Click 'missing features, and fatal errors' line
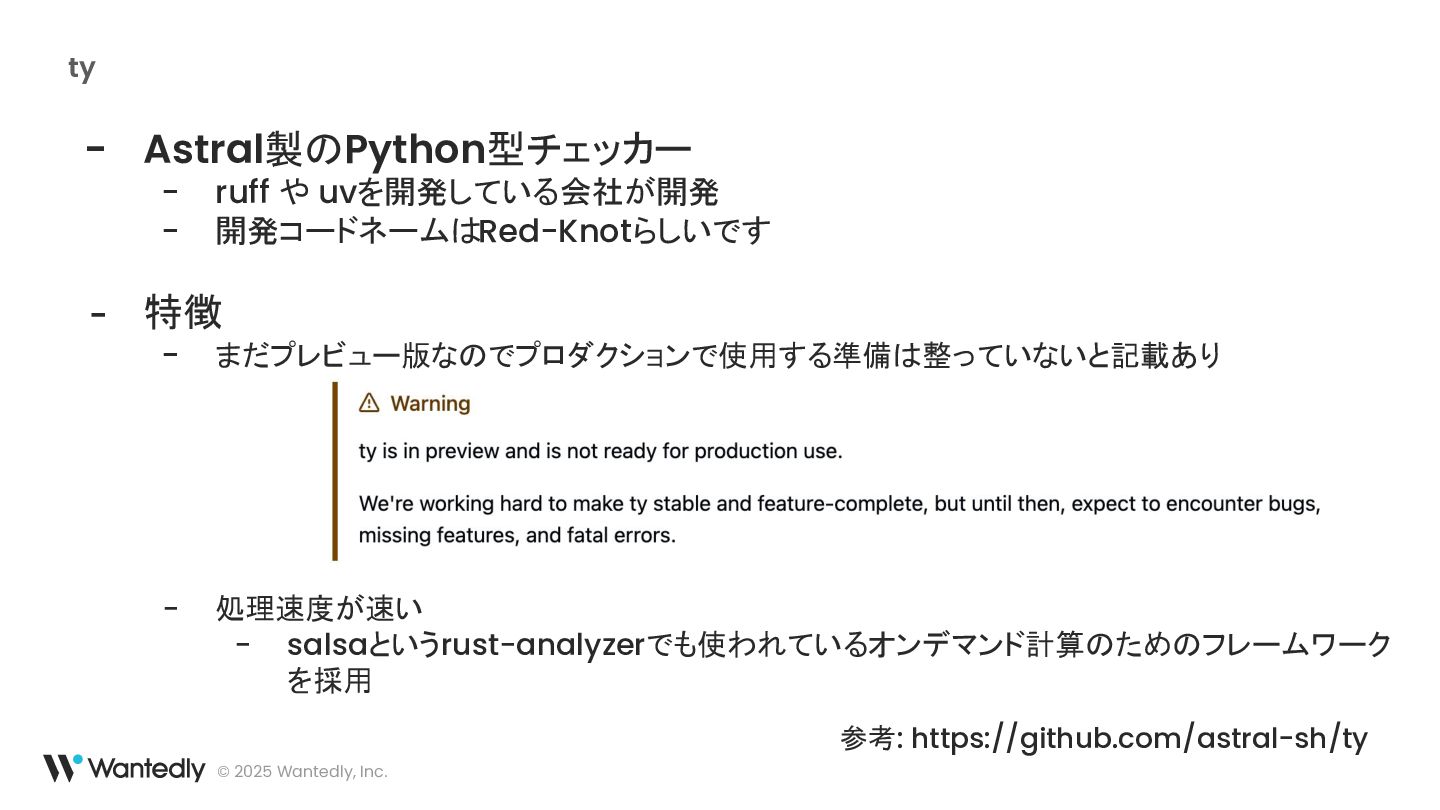This screenshot has height=810, width=1440. [x=517, y=535]
